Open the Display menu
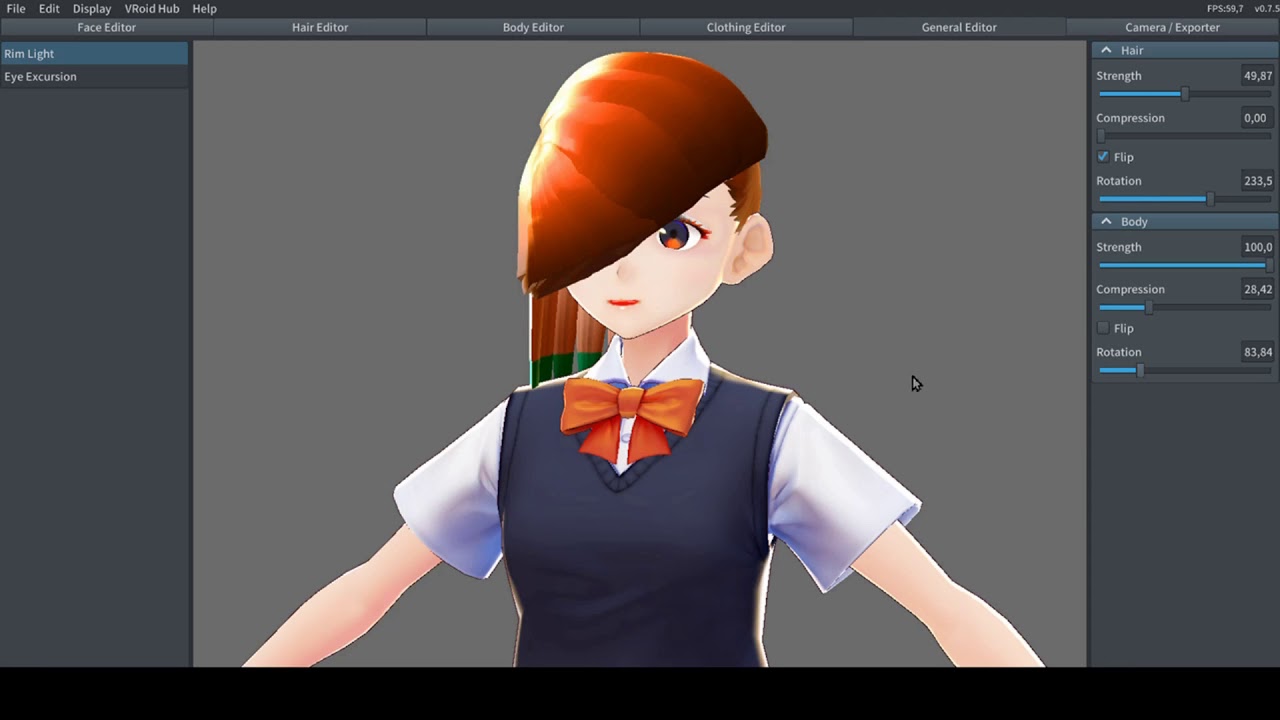 tap(92, 8)
